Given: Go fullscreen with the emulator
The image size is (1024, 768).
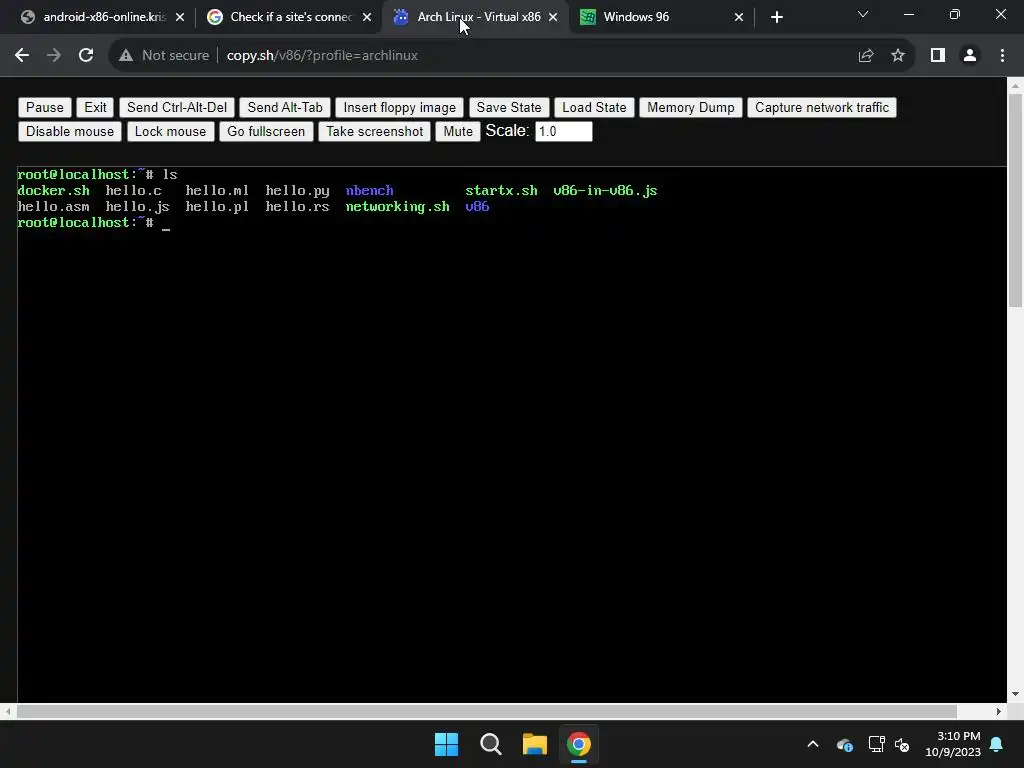Looking at the screenshot, I should (x=266, y=131).
